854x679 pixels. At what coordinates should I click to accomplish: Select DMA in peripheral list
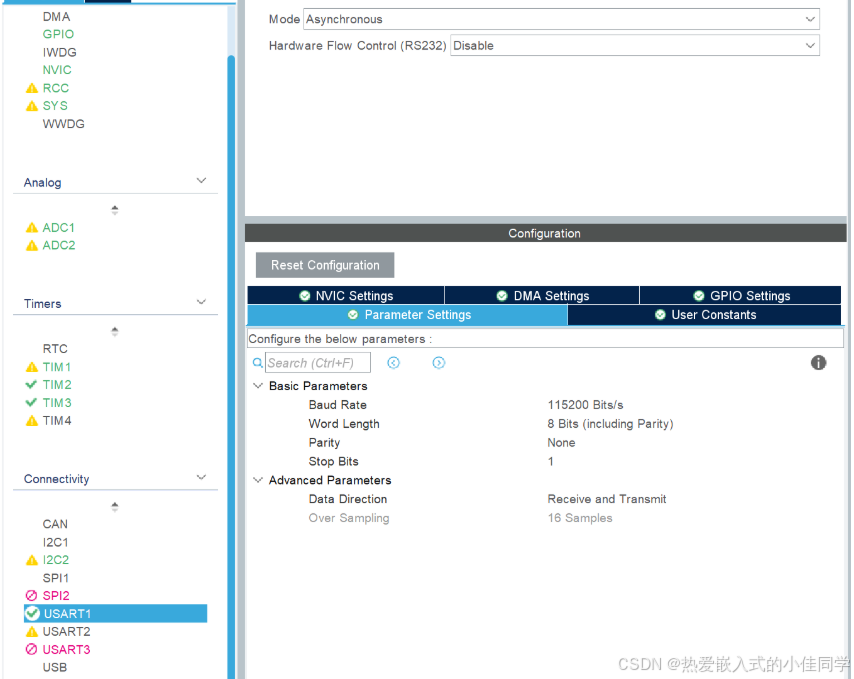coord(57,17)
